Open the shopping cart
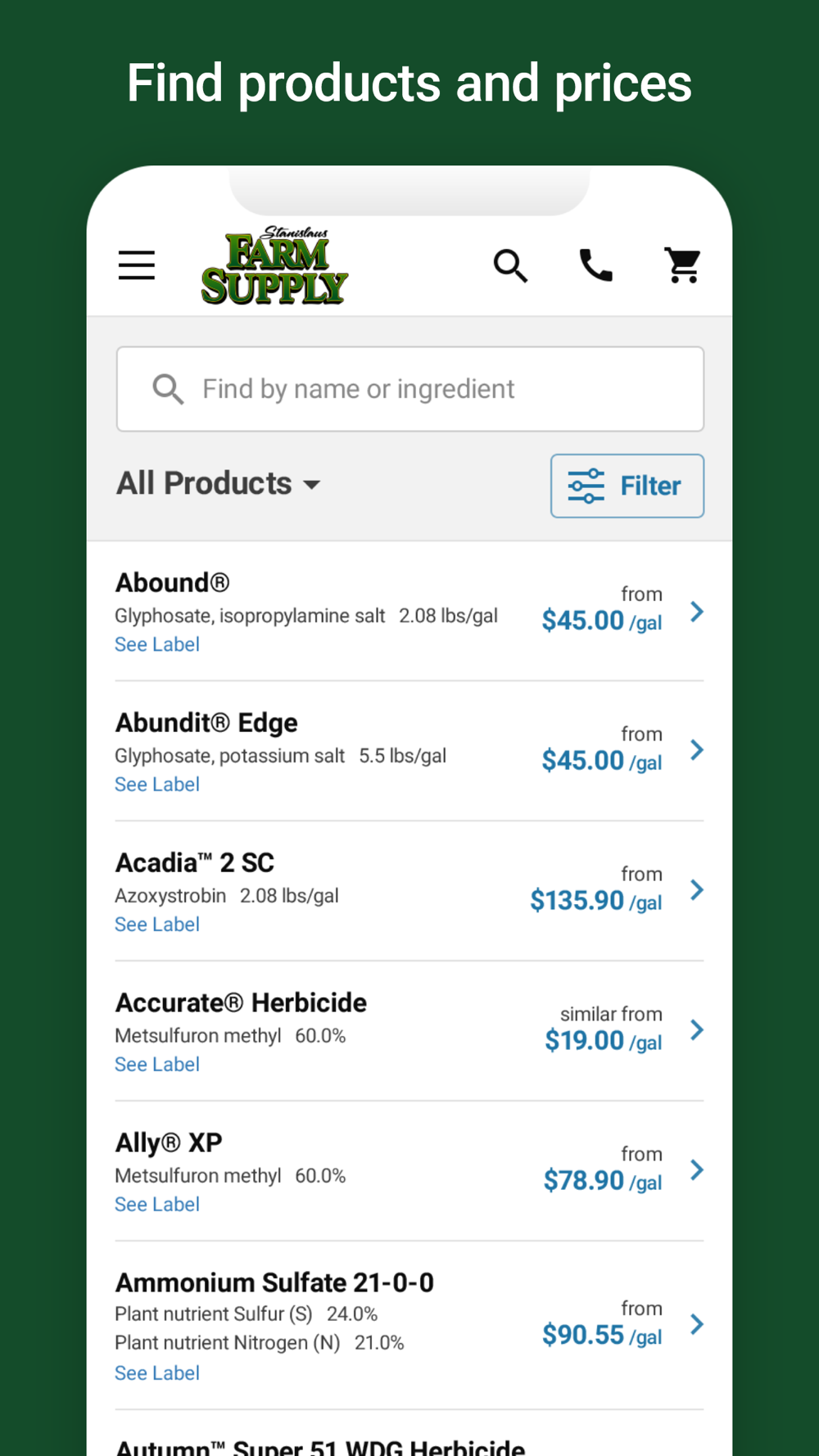The image size is (819, 1456). [x=682, y=265]
